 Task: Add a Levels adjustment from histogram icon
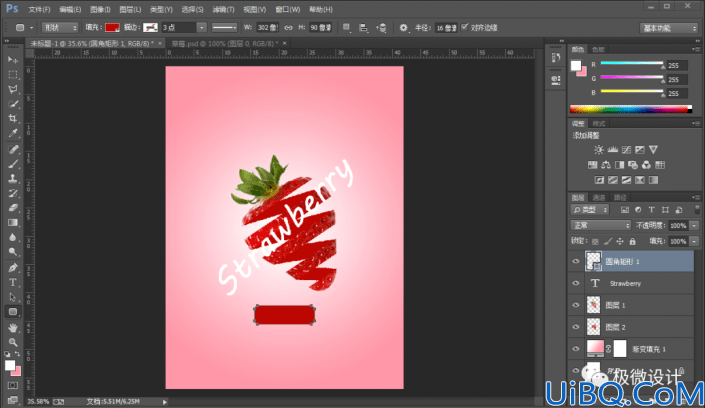tap(612, 150)
